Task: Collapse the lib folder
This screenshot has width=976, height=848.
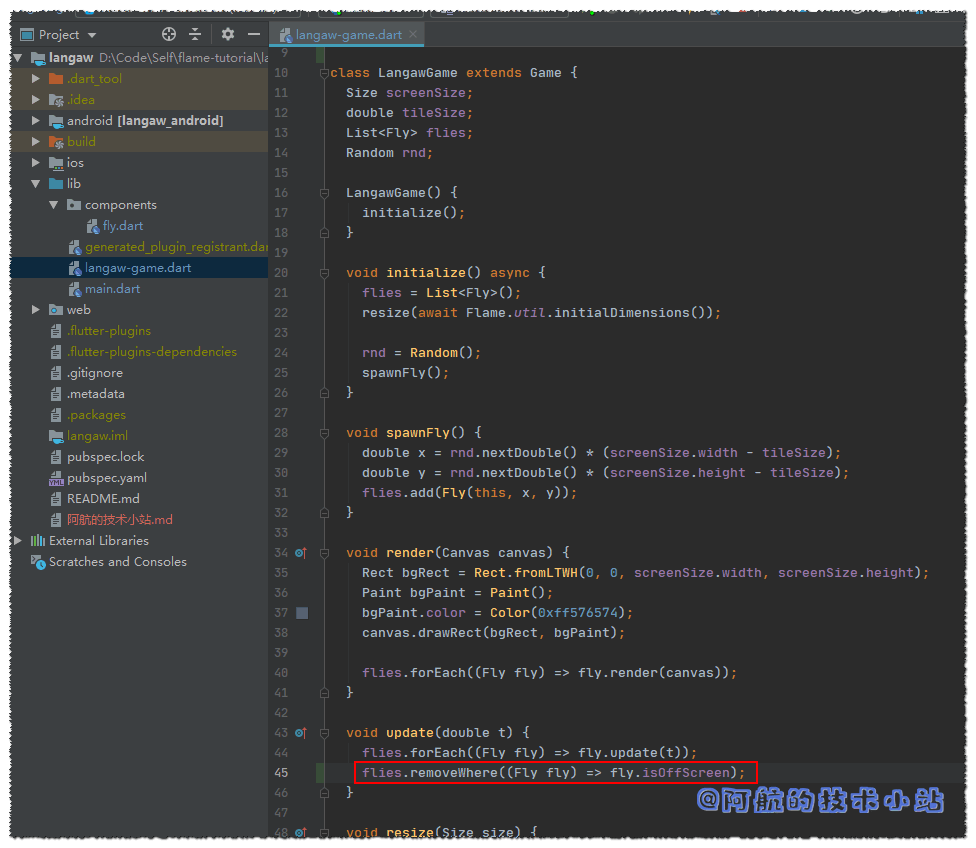Action: 36,184
